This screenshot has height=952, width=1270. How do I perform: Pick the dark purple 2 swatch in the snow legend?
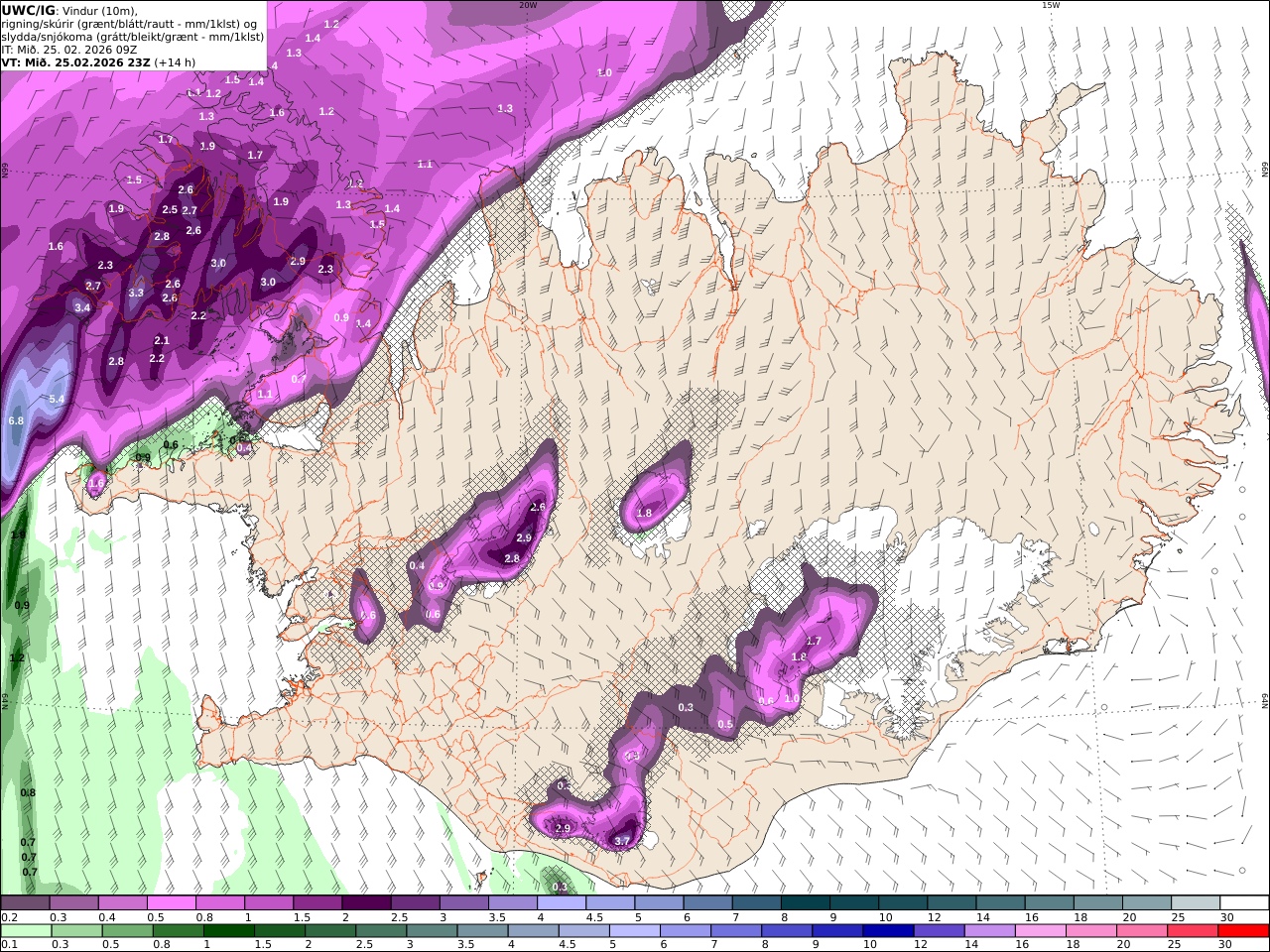[365, 902]
